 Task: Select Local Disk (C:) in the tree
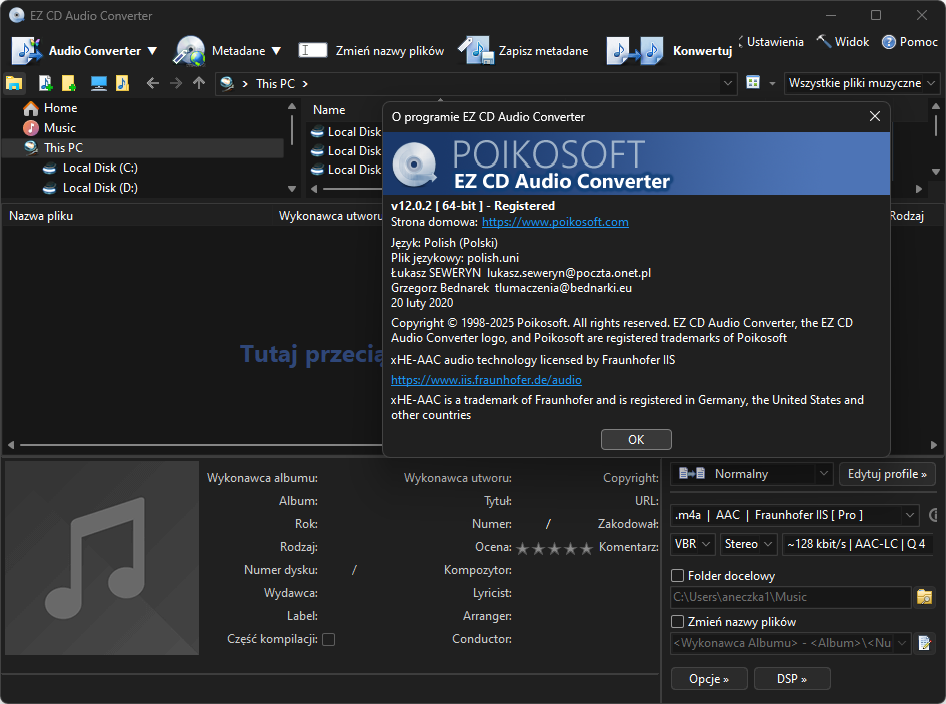tap(90, 168)
